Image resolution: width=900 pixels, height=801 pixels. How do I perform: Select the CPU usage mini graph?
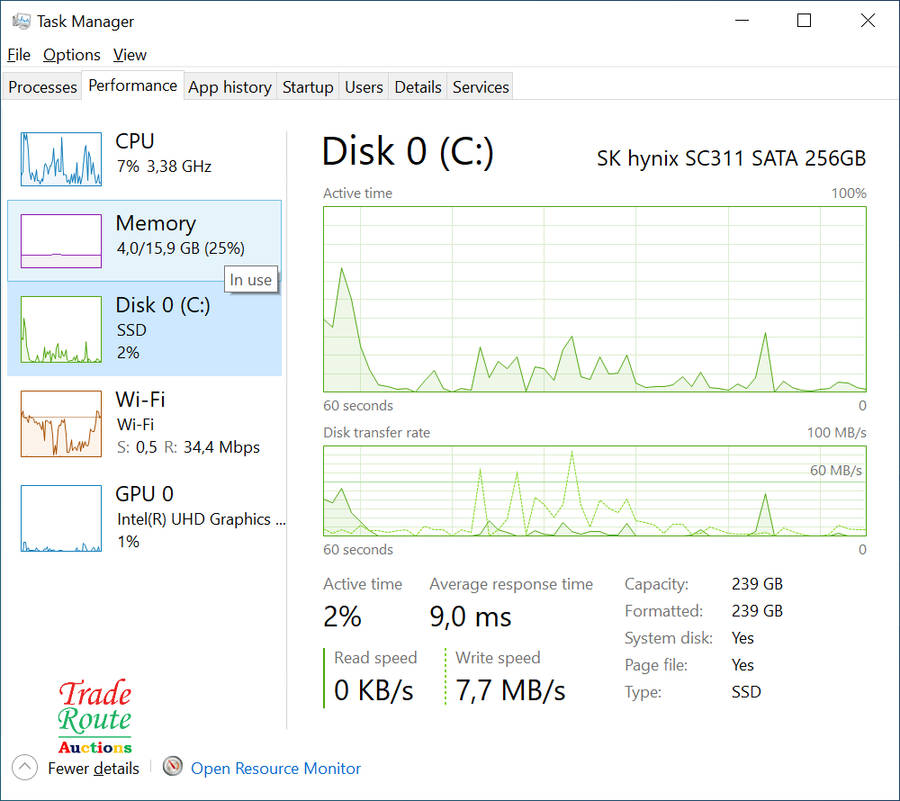point(61,159)
